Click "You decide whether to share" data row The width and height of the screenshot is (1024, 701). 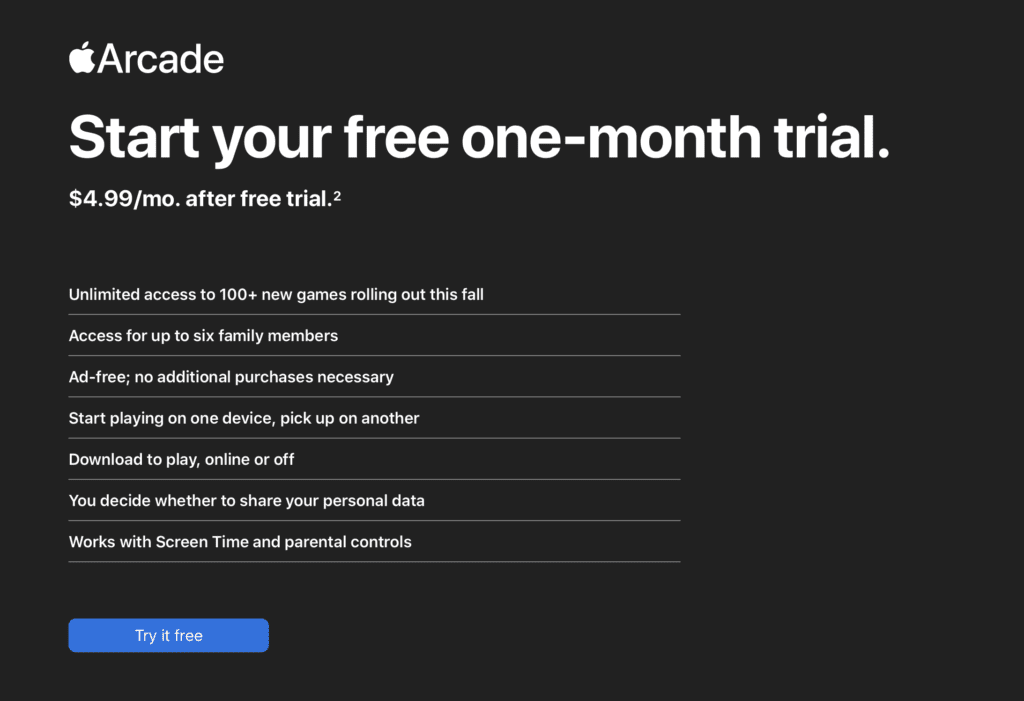(x=246, y=501)
